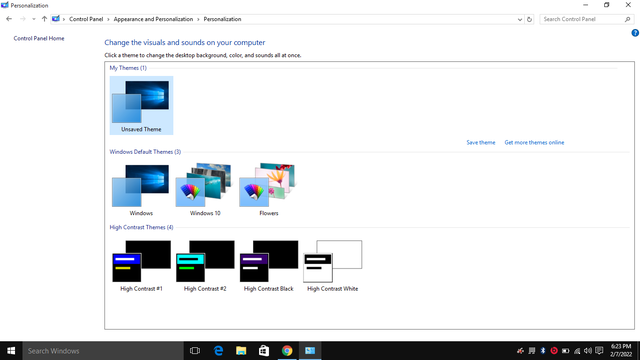Apply the High Contrast #2 theme
Viewport: 640px width, 360px height.
(205, 266)
